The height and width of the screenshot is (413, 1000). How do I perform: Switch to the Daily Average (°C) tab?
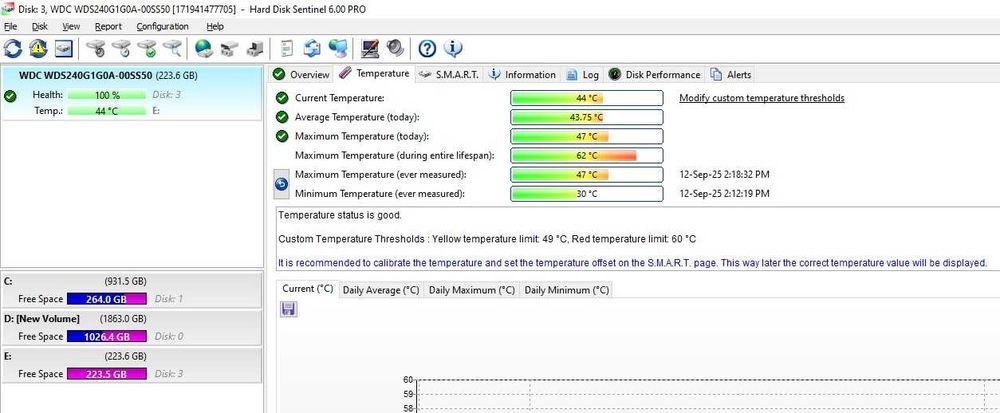381,290
